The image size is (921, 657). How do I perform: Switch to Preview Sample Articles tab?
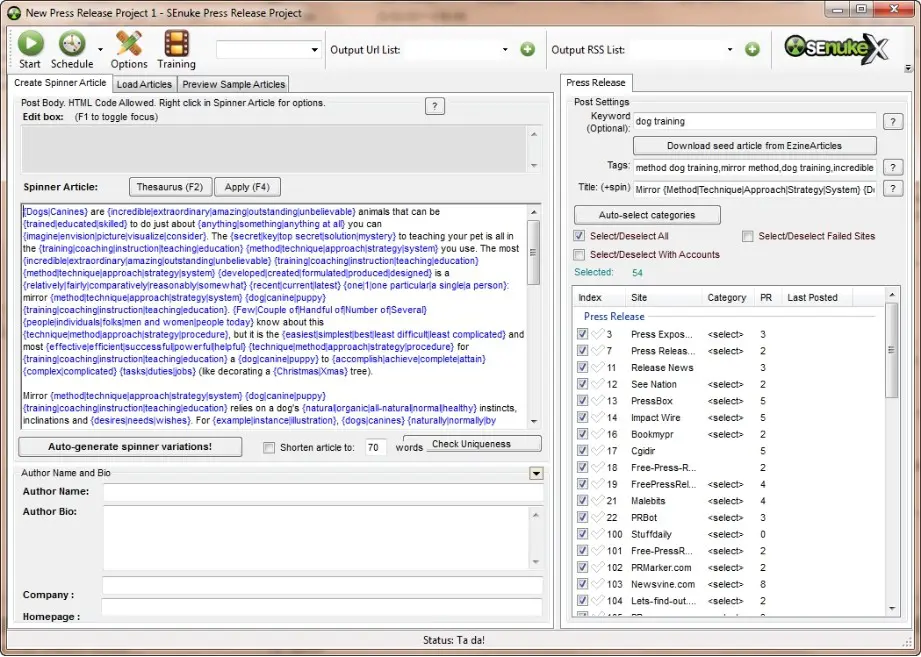[x=233, y=85]
